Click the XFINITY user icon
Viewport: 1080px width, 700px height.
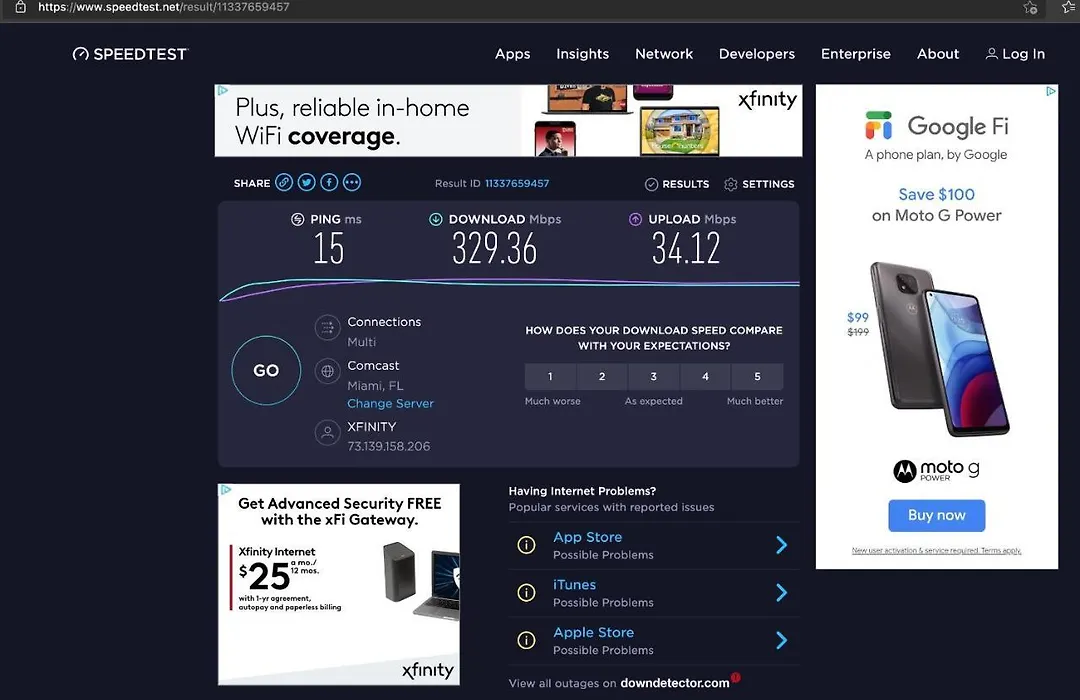click(328, 433)
